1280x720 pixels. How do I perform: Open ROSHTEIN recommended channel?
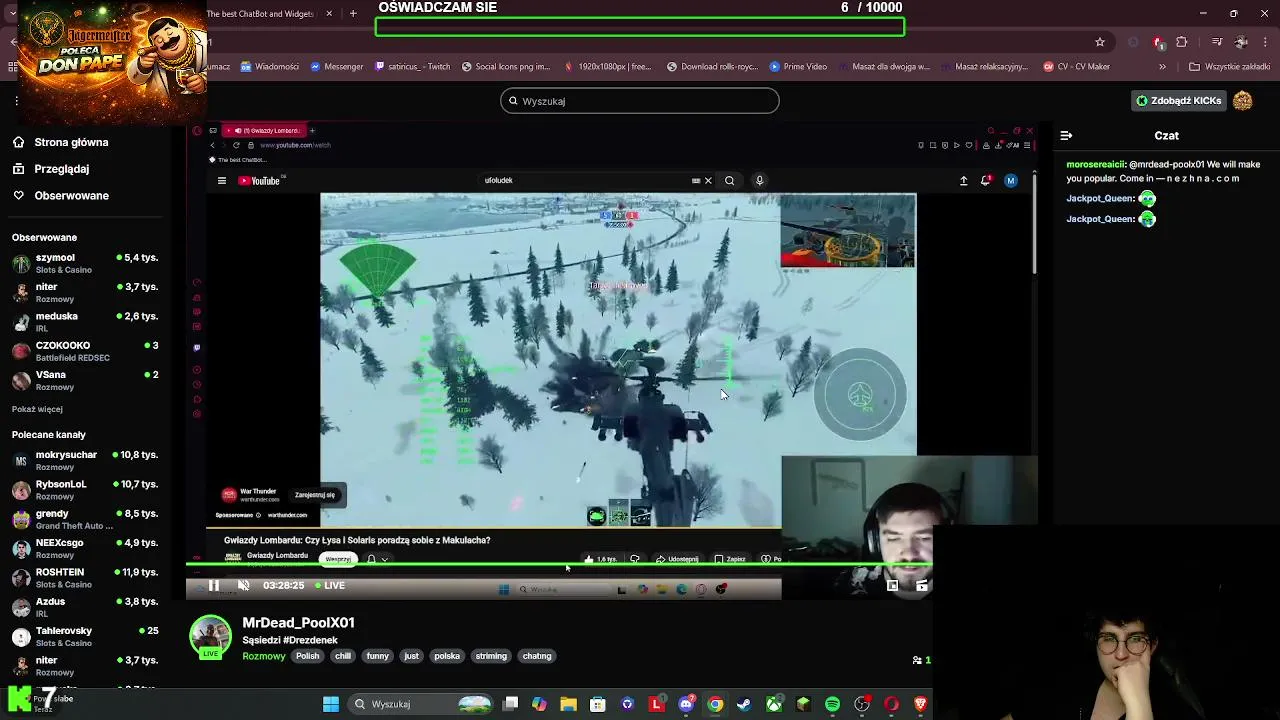(x=85, y=578)
